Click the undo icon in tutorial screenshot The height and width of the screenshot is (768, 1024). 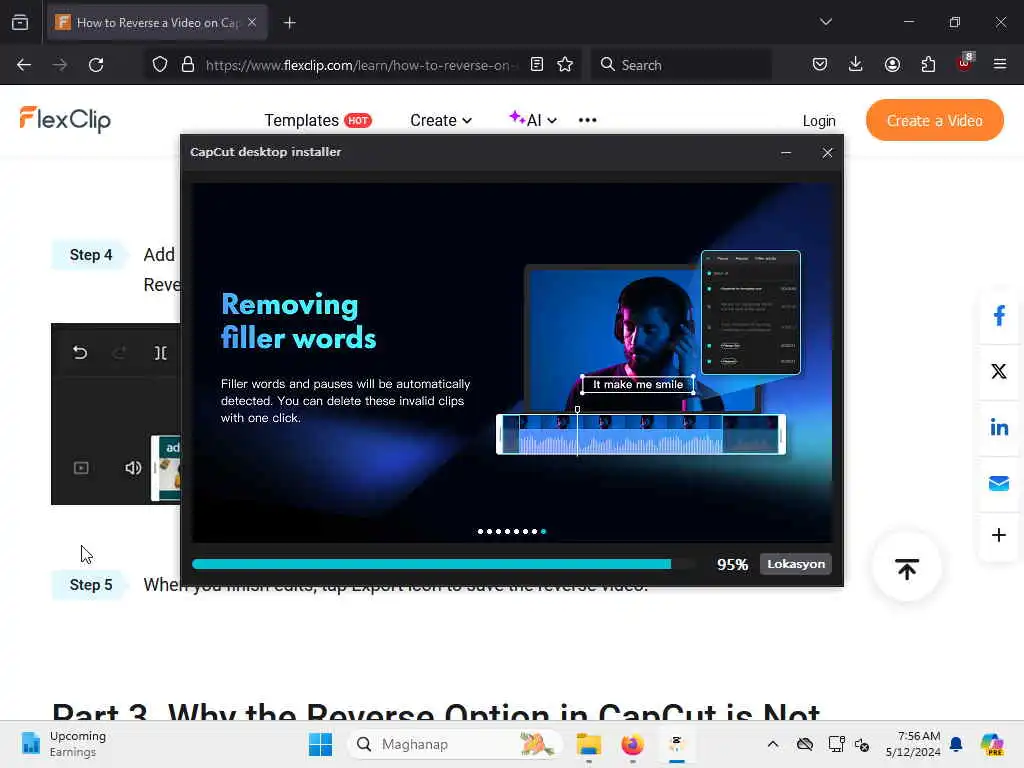[80, 353]
